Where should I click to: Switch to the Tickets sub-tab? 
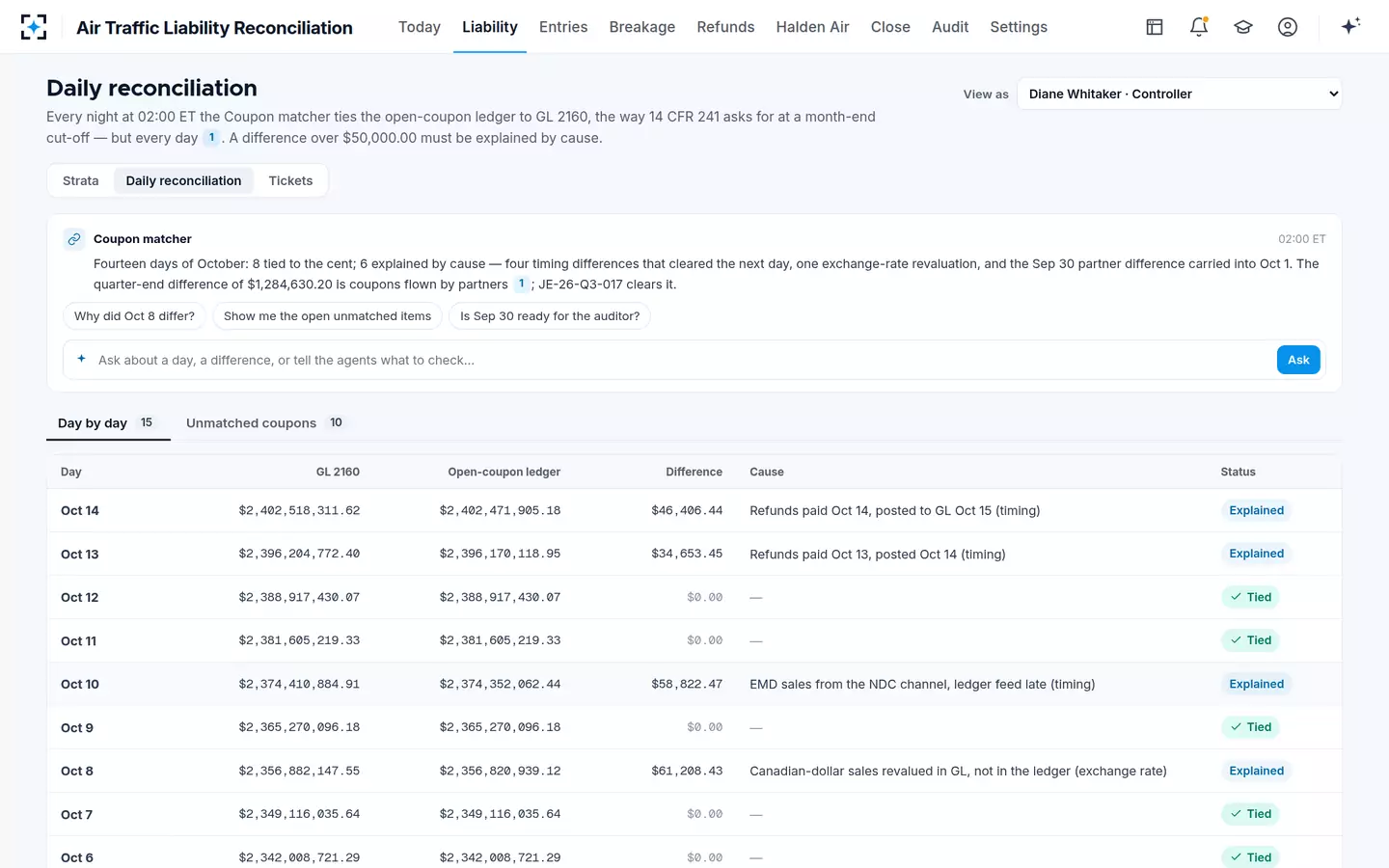290,180
